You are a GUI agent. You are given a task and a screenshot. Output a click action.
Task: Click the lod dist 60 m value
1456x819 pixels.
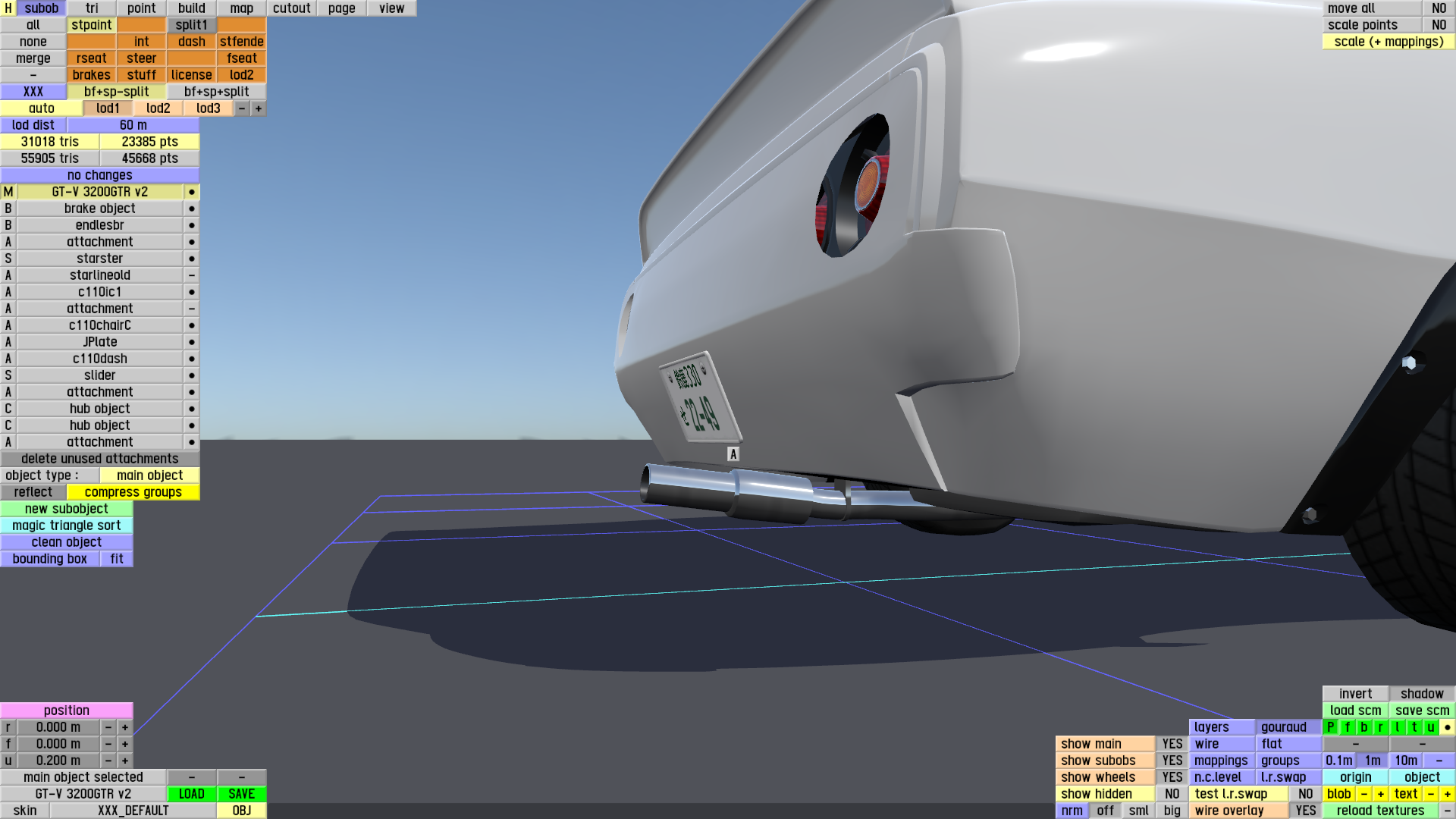pyautogui.click(x=133, y=125)
